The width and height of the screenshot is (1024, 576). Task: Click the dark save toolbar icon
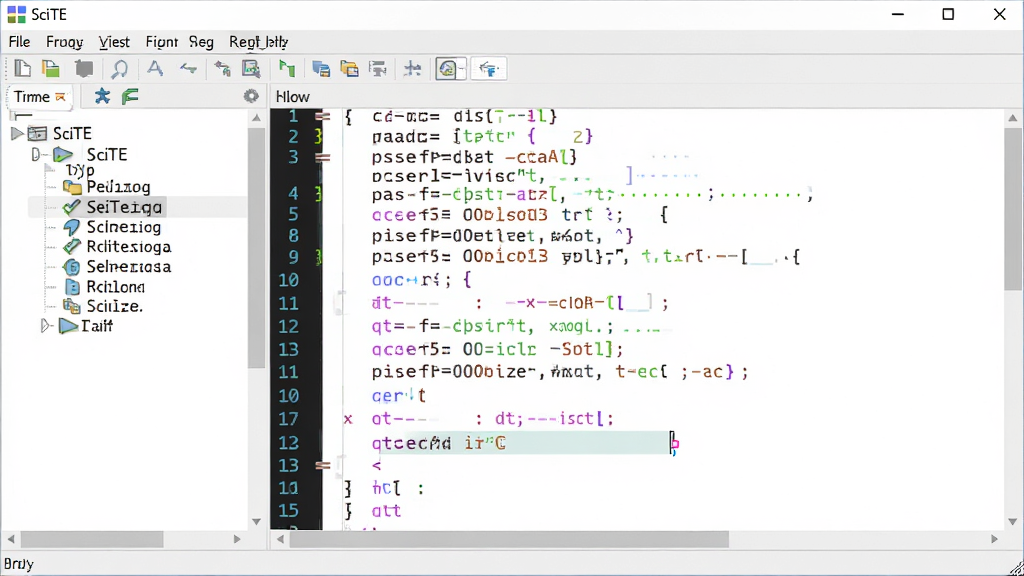(x=84, y=69)
